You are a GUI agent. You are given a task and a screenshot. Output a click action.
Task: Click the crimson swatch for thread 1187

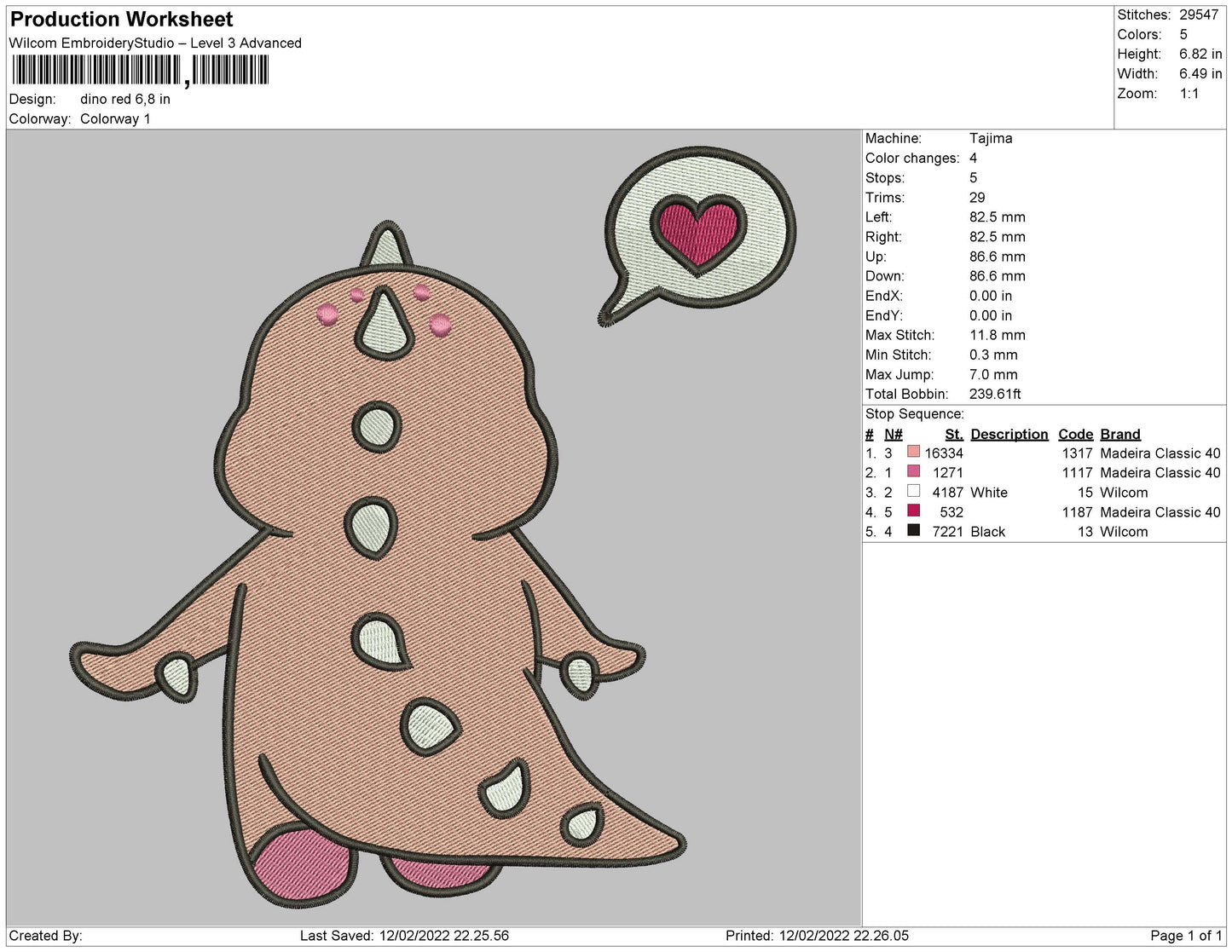(x=914, y=511)
